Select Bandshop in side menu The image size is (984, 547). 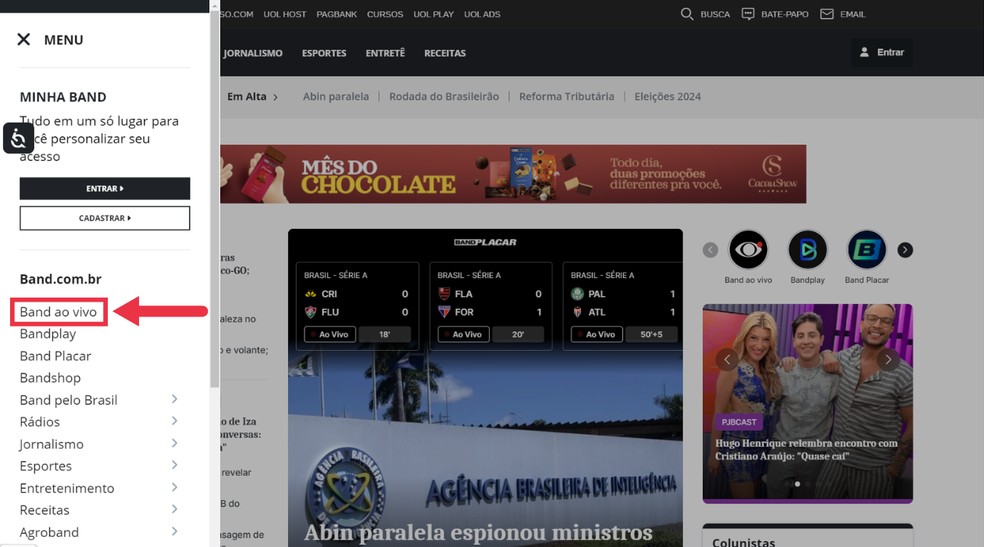(50, 378)
